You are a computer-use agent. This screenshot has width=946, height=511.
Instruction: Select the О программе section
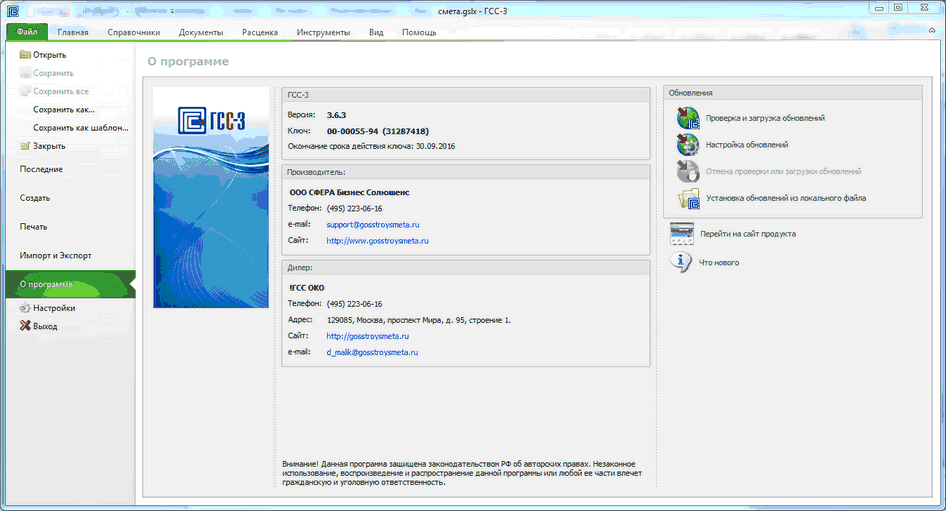tap(70, 284)
